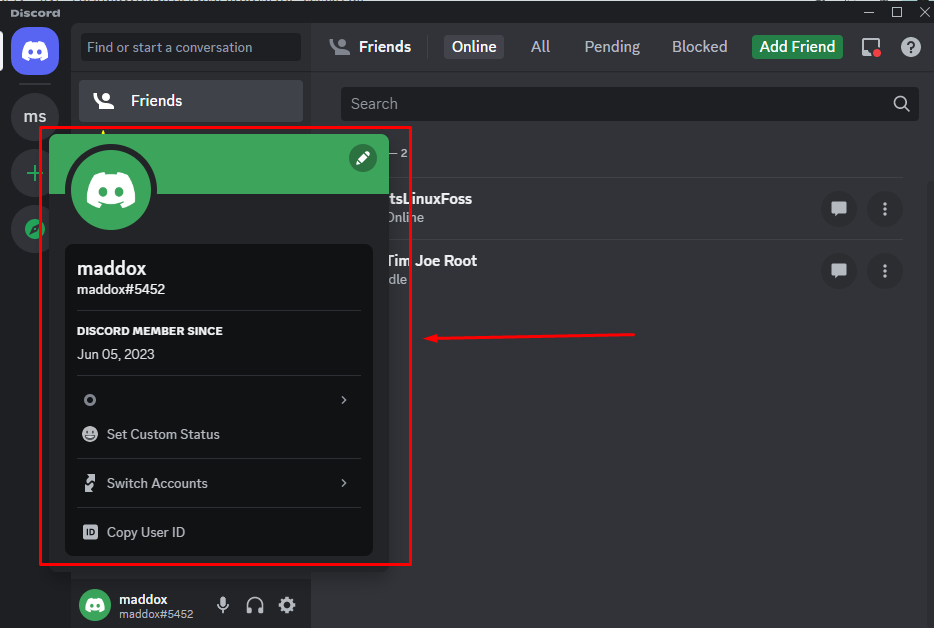Click maddox name in bottom user panel
This screenshot has height=628, width=934.
[x=143, y=599]
